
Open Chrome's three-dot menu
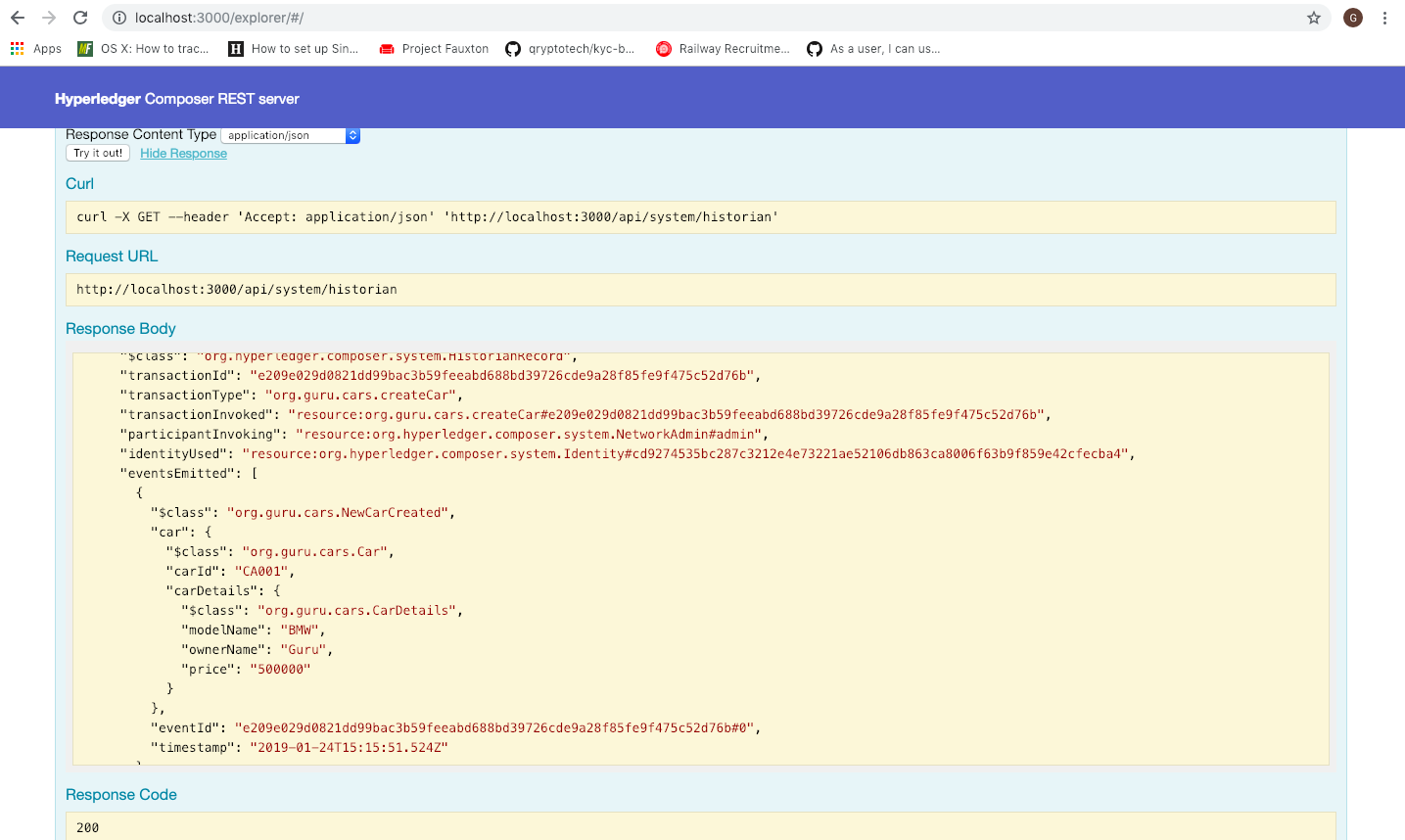1384,18
